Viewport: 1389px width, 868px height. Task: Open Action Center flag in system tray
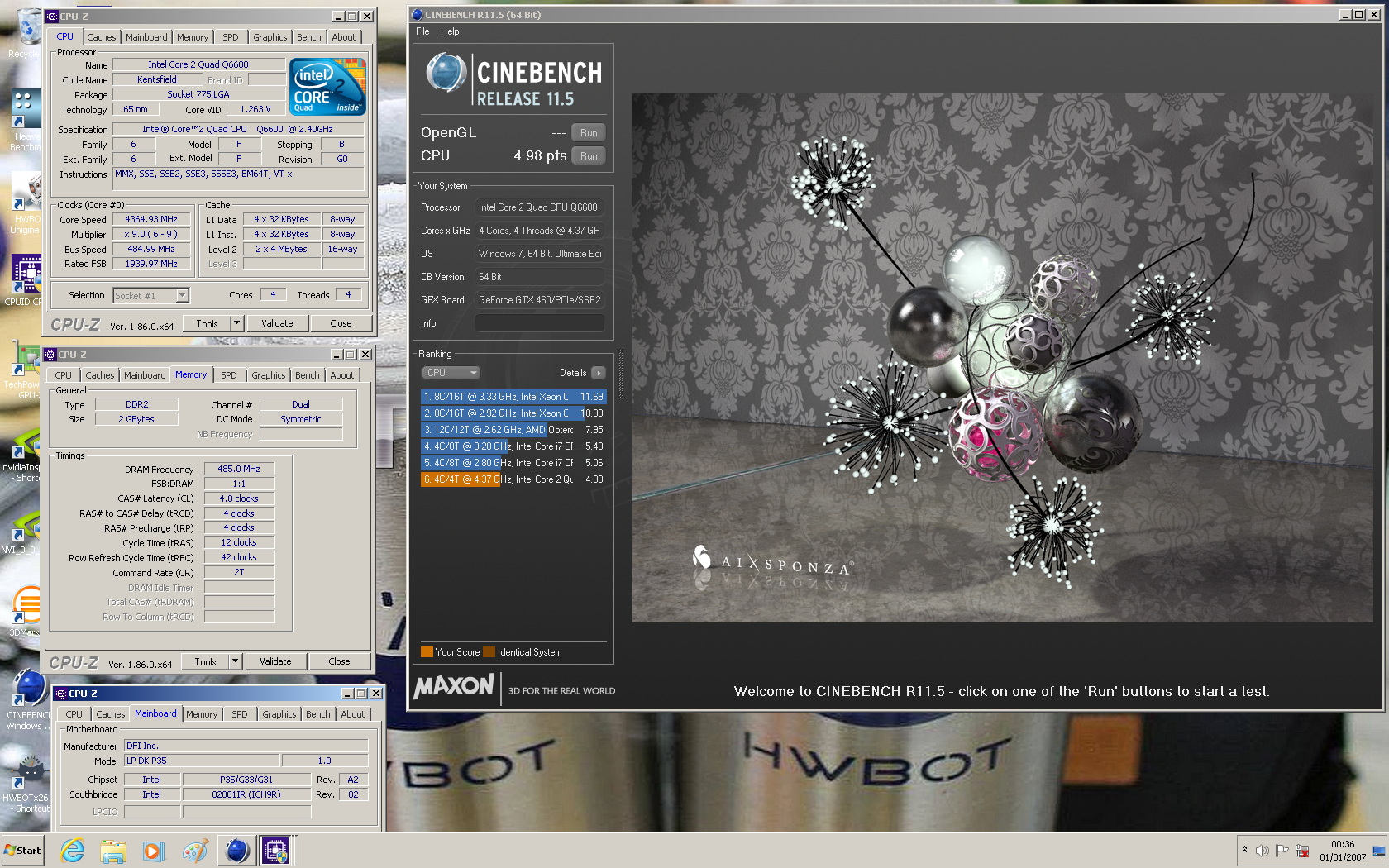pyautogui.click(x=1282, y=851)
